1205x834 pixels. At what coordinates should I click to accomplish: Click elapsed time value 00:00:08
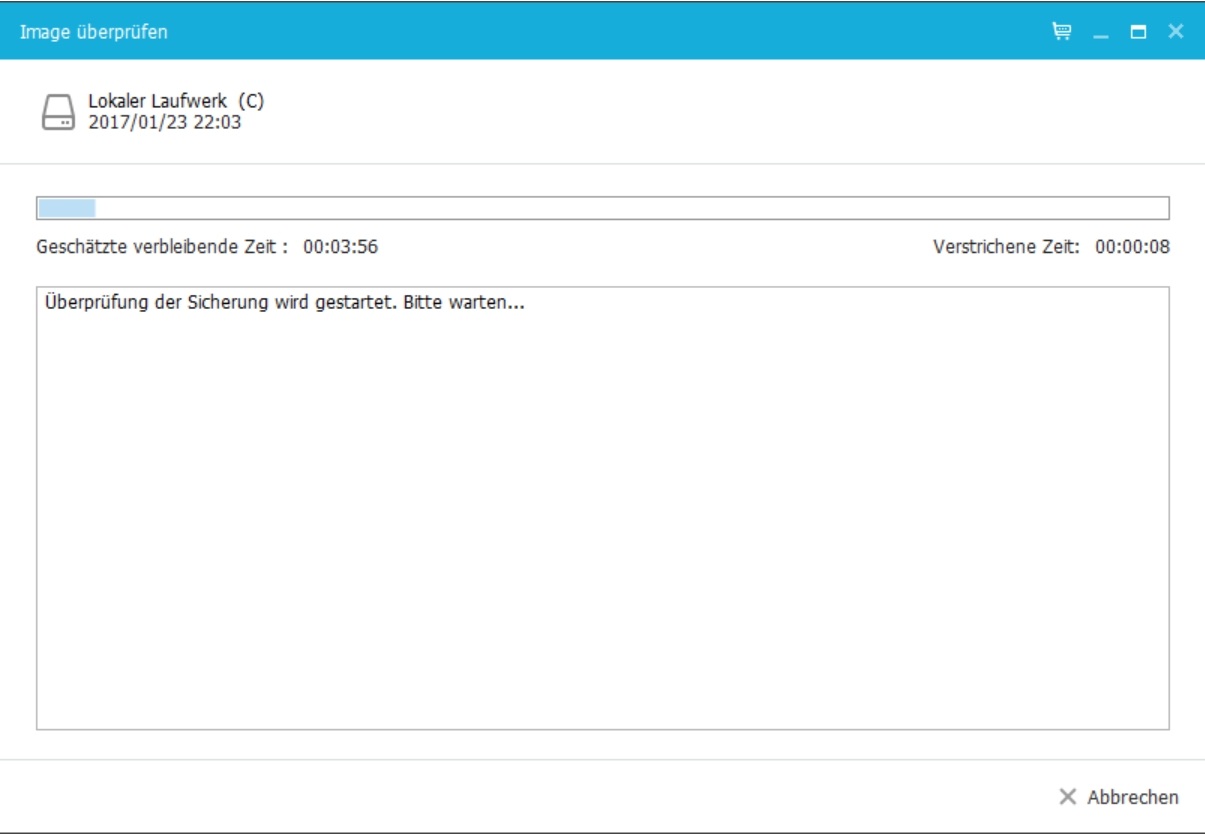1132,247
